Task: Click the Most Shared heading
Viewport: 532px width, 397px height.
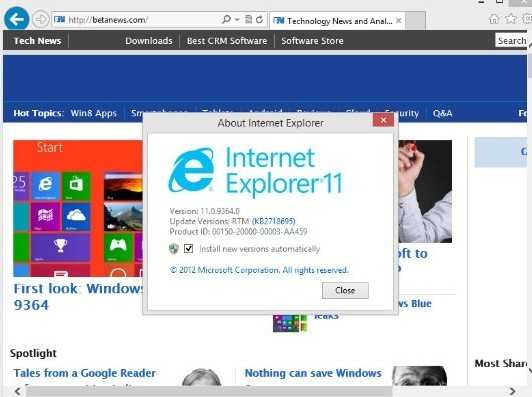Action: [501, 363]
